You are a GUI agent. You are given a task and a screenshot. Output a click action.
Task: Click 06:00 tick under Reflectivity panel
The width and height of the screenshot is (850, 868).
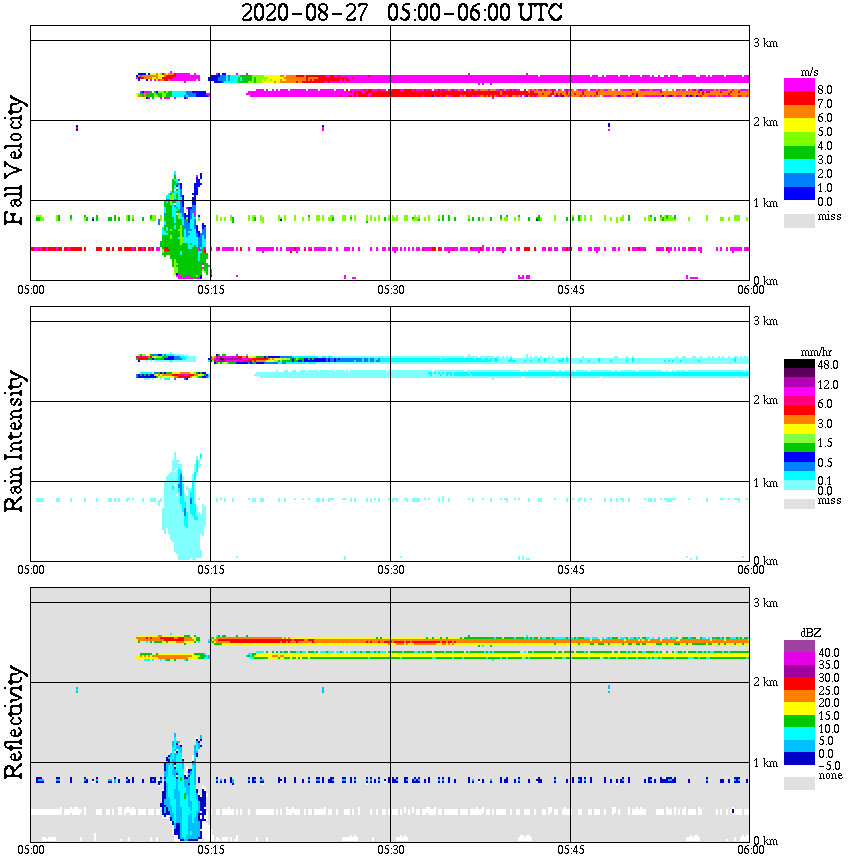[x=751, y=849]
